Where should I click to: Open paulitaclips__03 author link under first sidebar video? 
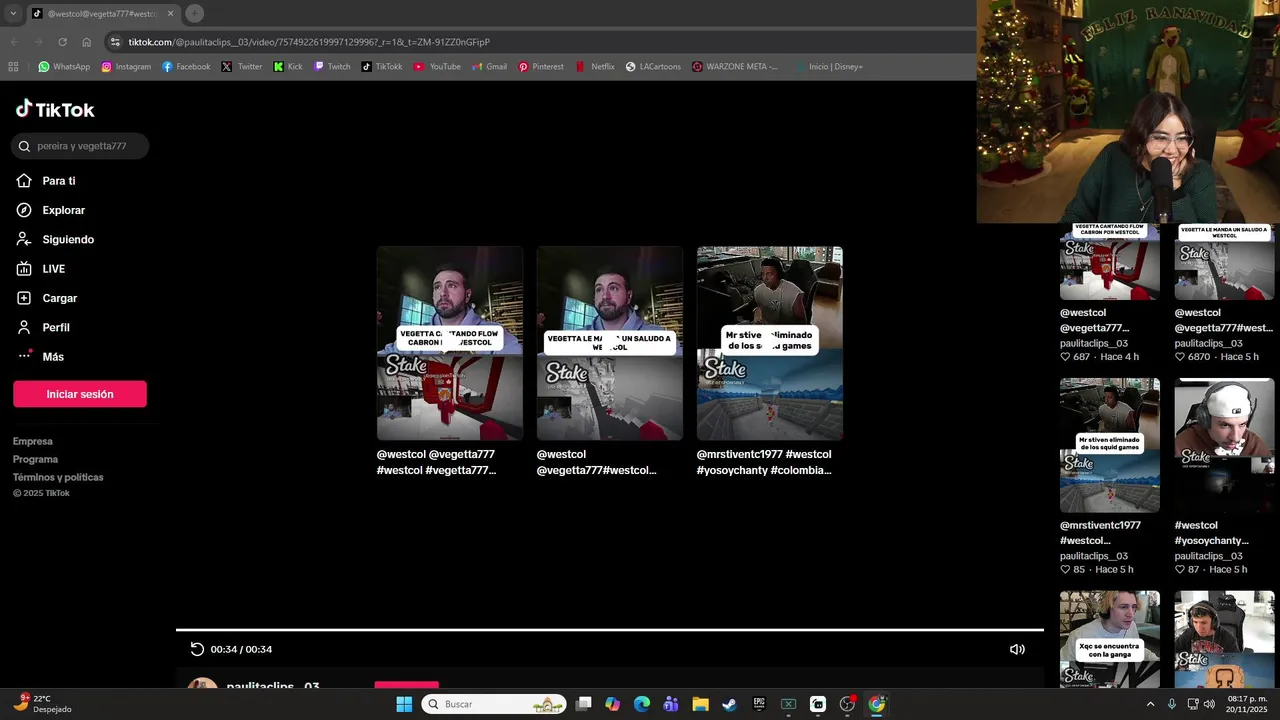1094,343
